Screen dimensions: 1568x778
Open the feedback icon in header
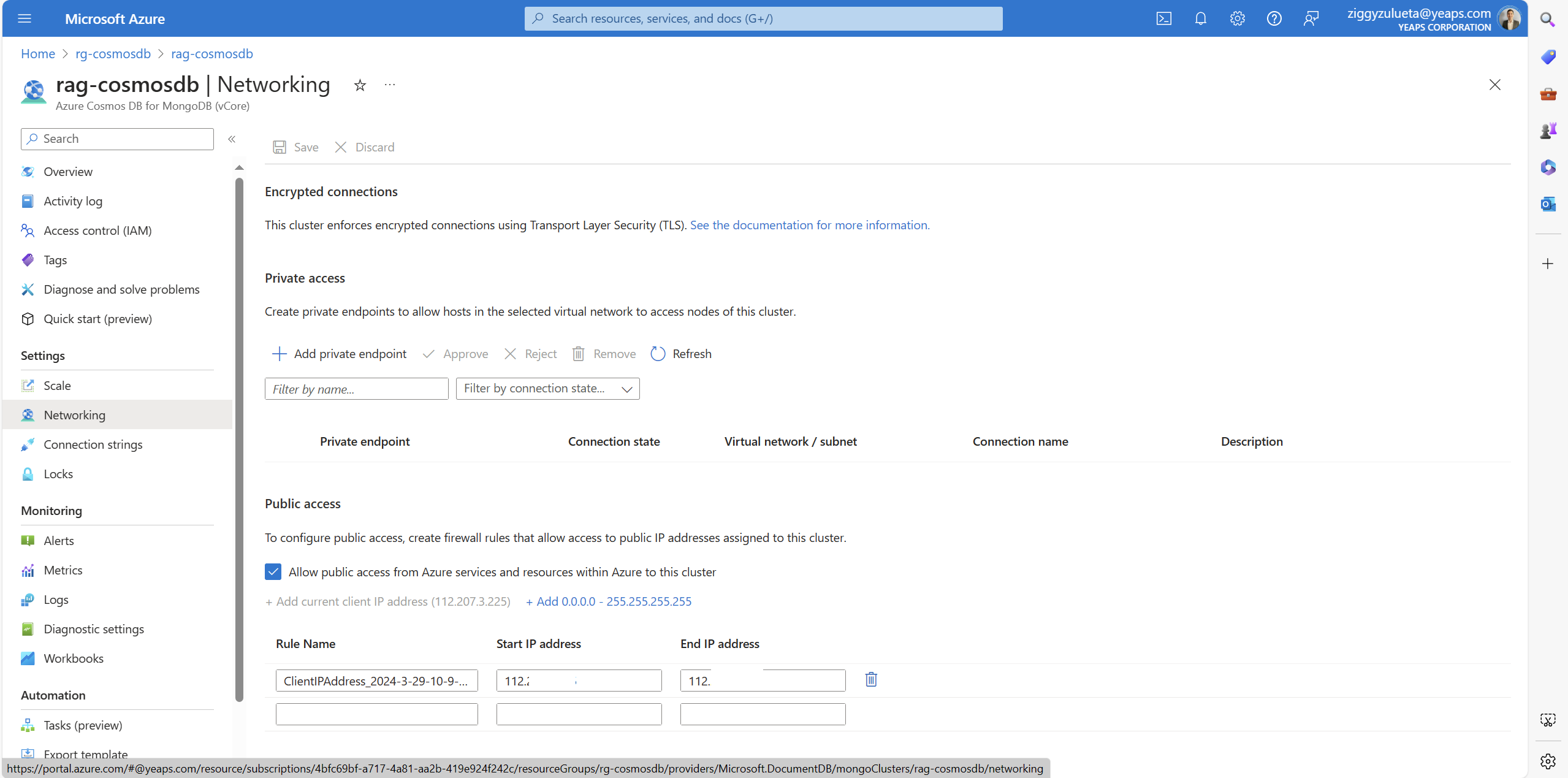click(x=1311, y=18)
